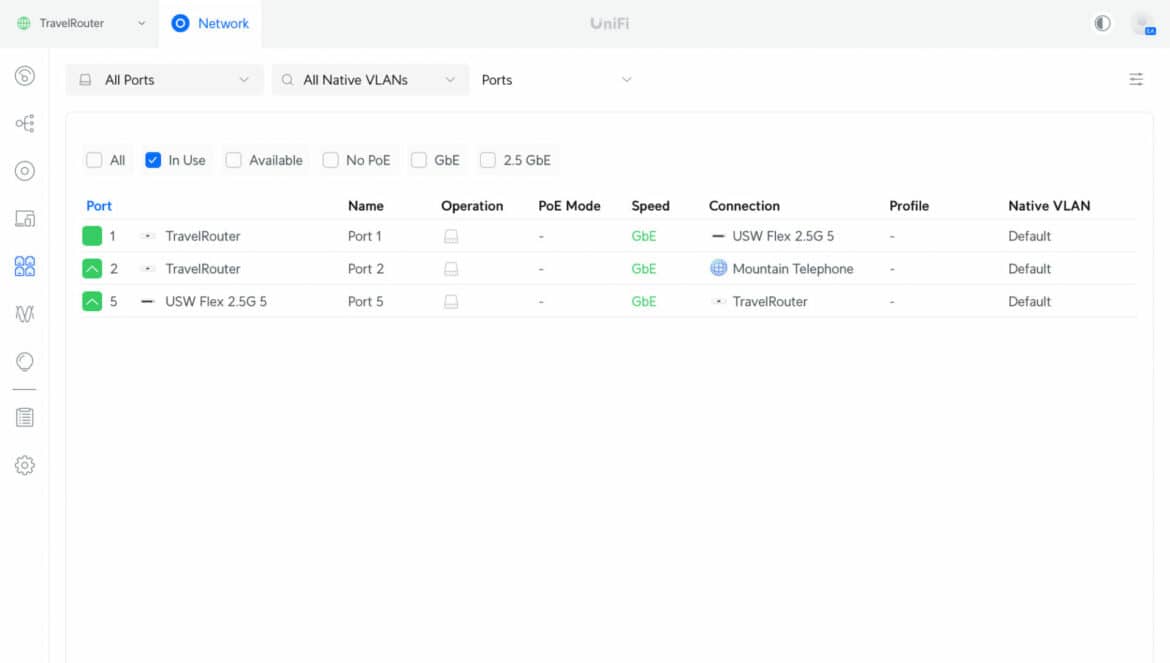Click Default VLAN in Port 2 row

(1029, 268)
